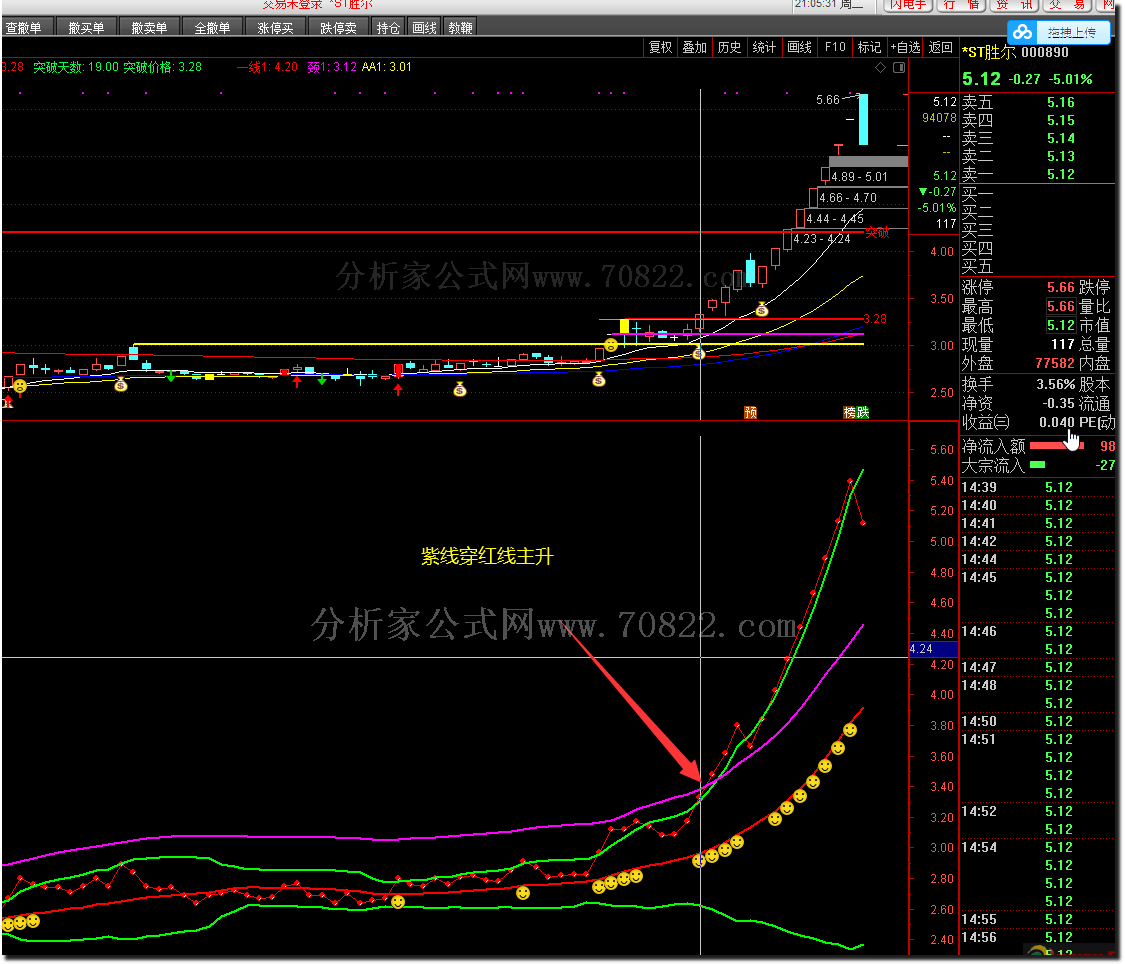Click the 返回 back button

(940, 47)
